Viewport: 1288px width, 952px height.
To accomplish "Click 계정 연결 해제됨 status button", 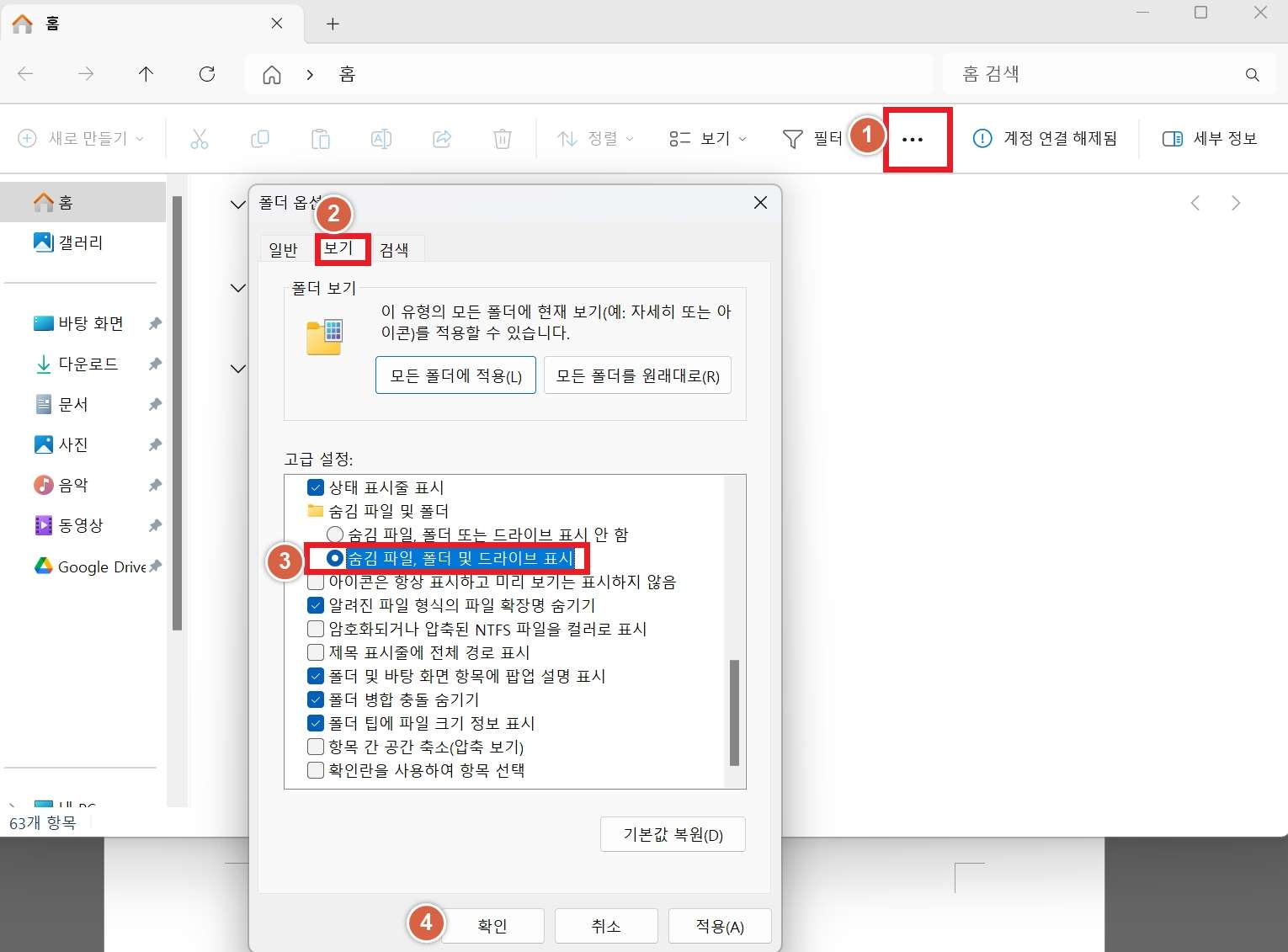I will tap(1045, 139).
